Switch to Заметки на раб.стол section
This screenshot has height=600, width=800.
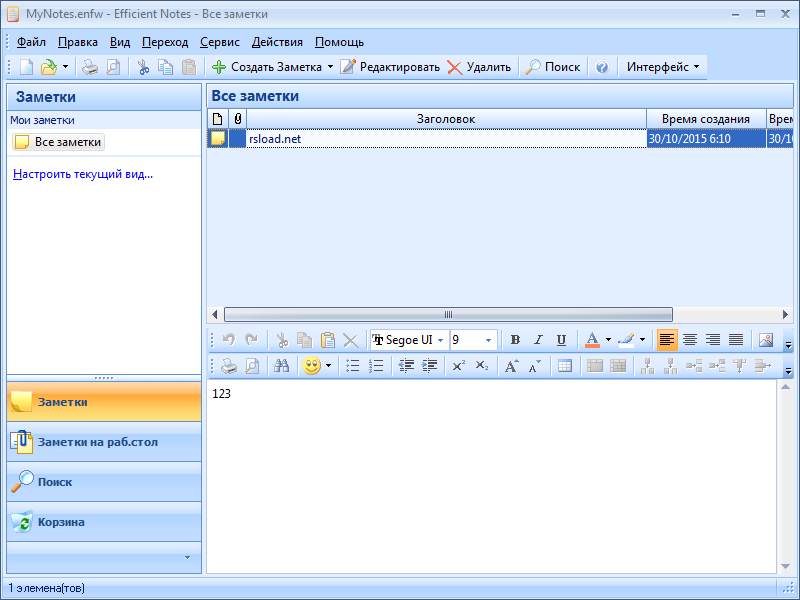pyautogui.click(x=104, y=442)
